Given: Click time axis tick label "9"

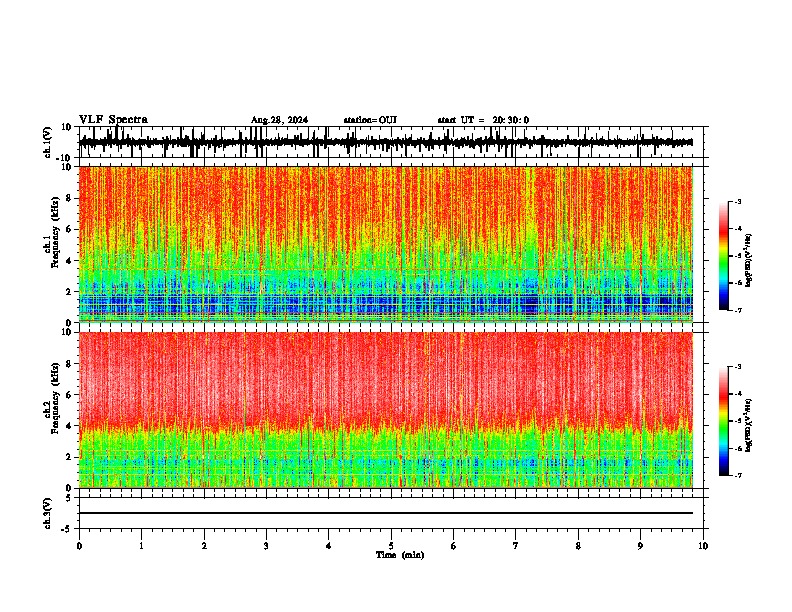Looking at the screenshot, I should tap(640, 546).
